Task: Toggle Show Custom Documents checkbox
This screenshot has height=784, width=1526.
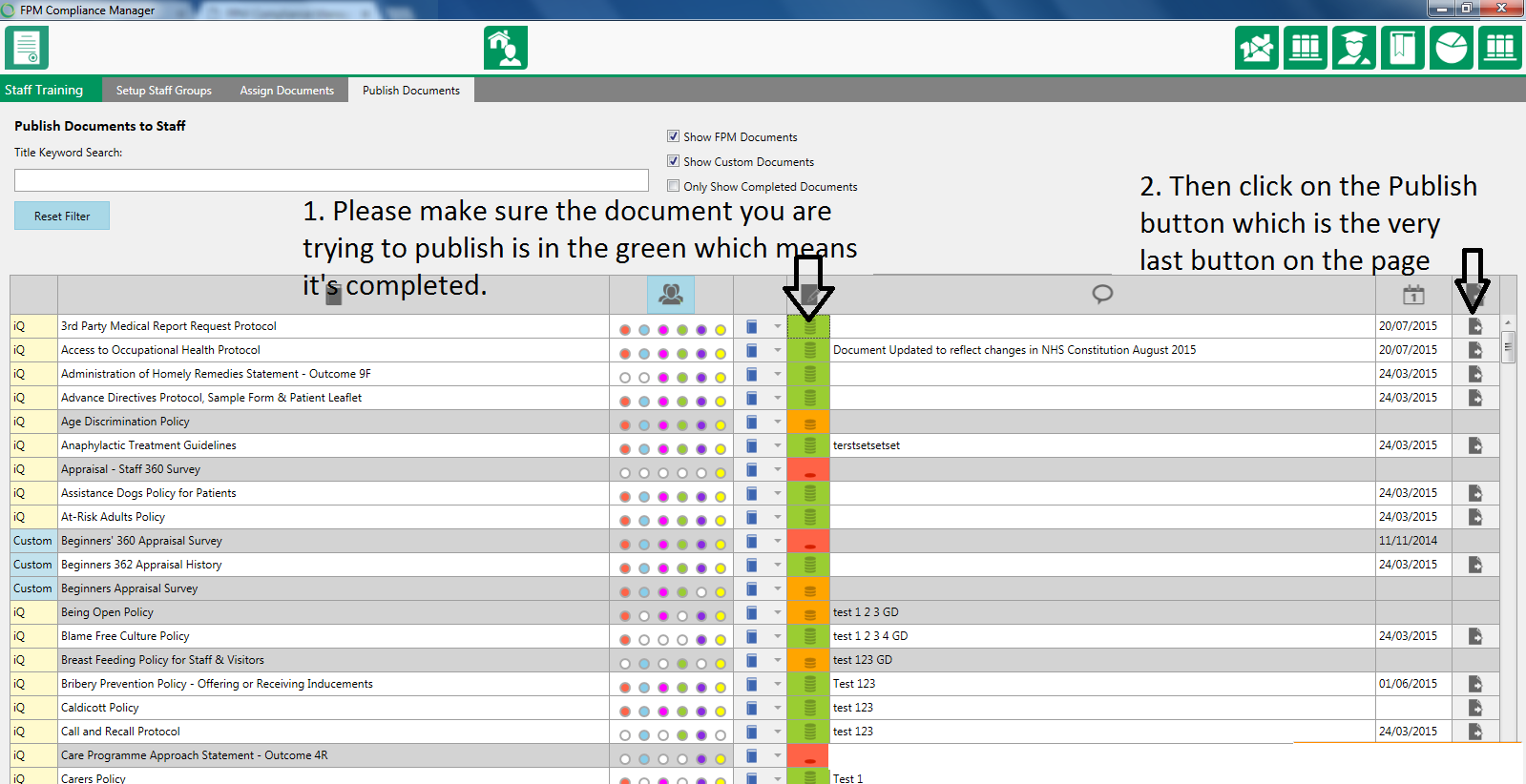Action: pyautogui.click(x=674, y=161)
